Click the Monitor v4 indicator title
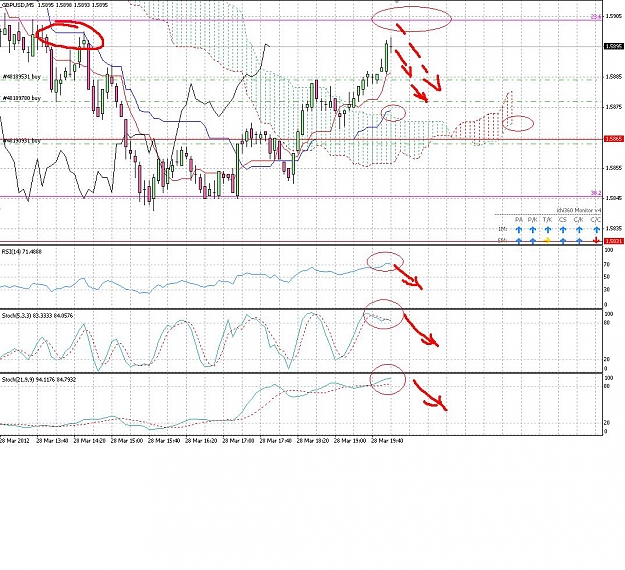This screenshot has width=625, height=570. (x=579, y=210)
